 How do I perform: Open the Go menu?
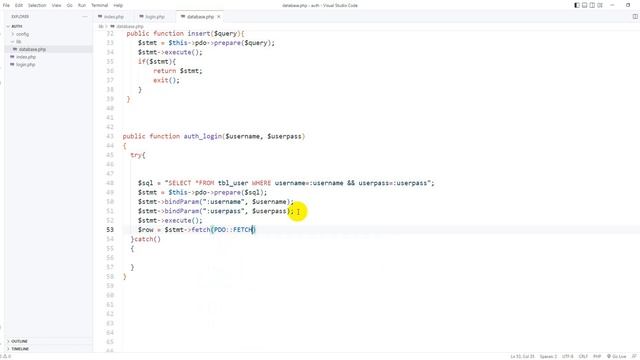[x=69, y=5]
